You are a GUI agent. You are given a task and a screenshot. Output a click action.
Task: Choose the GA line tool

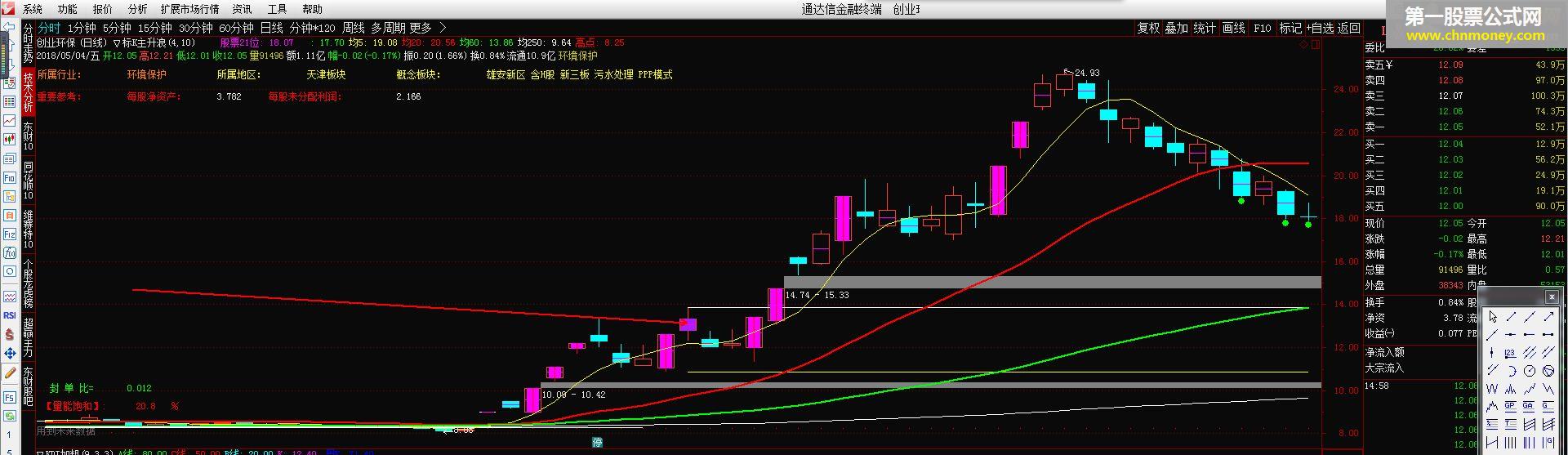click(1529, 405)
